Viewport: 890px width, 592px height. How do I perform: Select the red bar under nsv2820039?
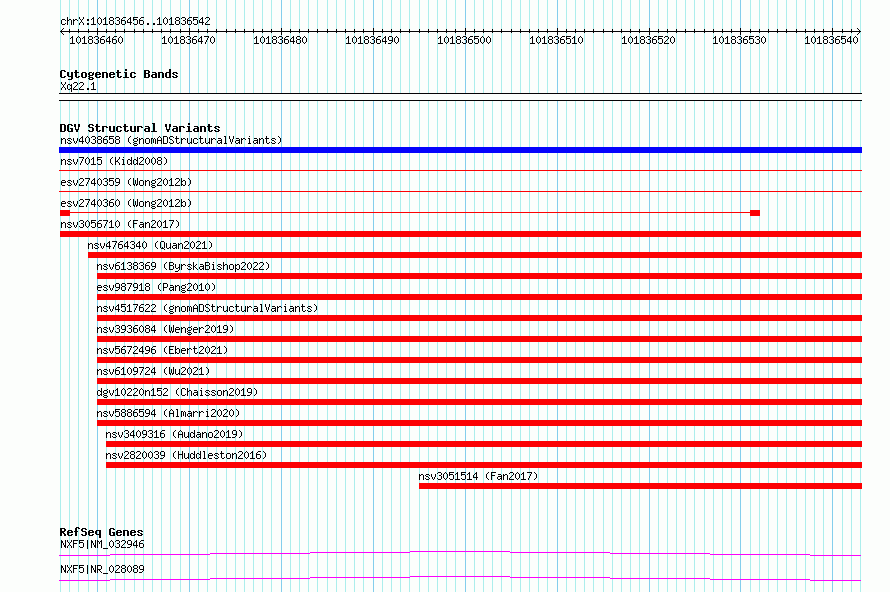tap(484, 465)
